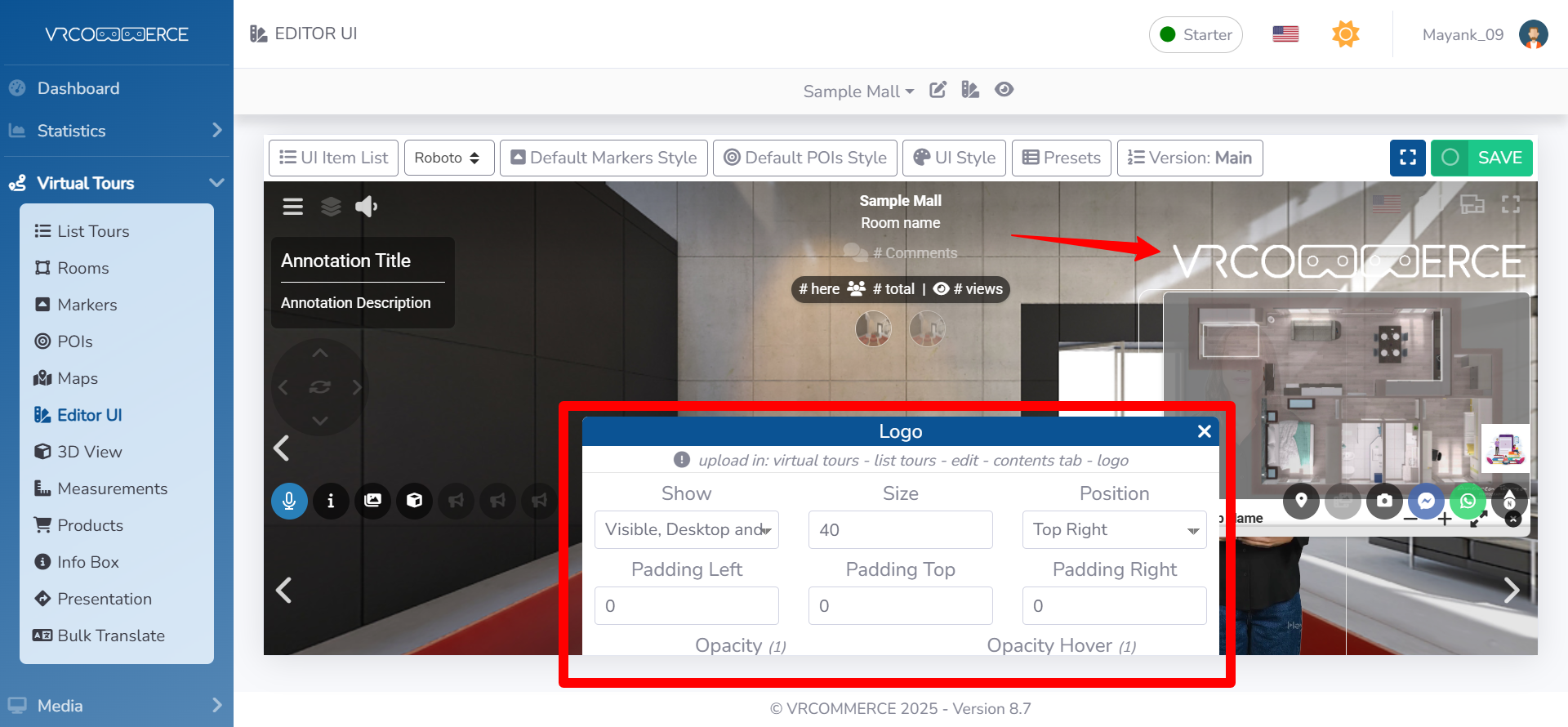Toggle the sun light/dark theme icon
The height and width of the screenshot is (727, 1568).
(1345, 34)
